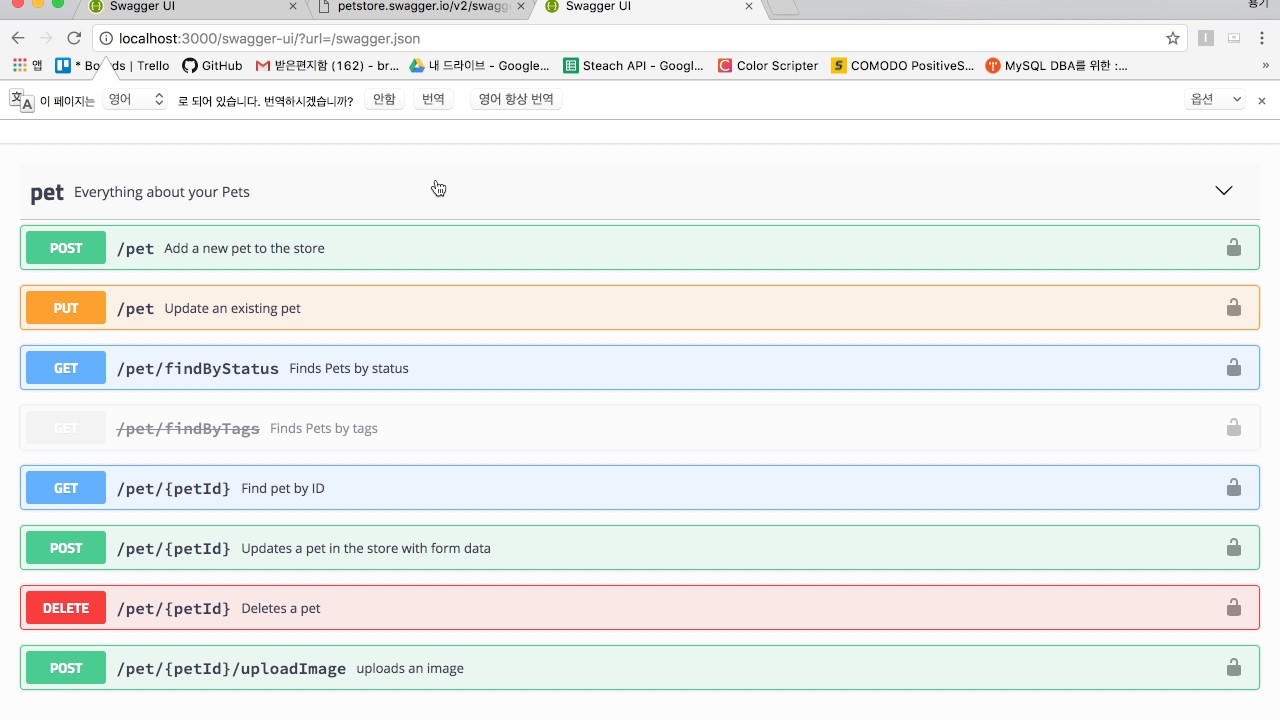Click the browser forward arrow
Screen dimensions: 1280x720
45,38
